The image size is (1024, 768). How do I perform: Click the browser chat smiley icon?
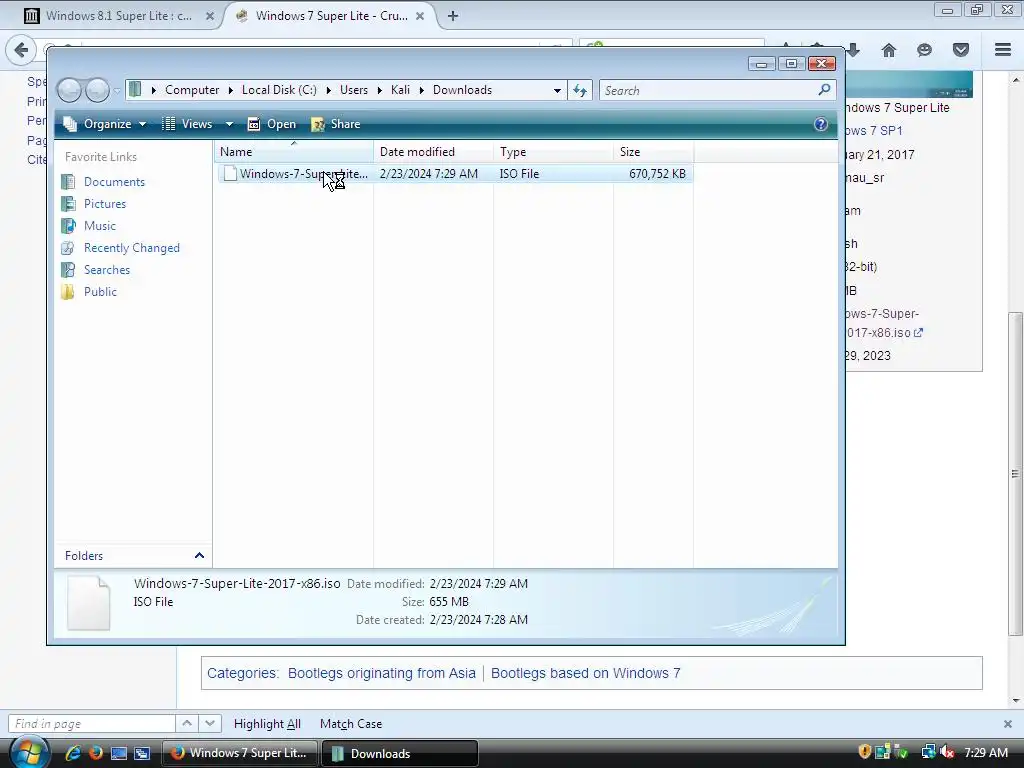click(x=924, y=50)
